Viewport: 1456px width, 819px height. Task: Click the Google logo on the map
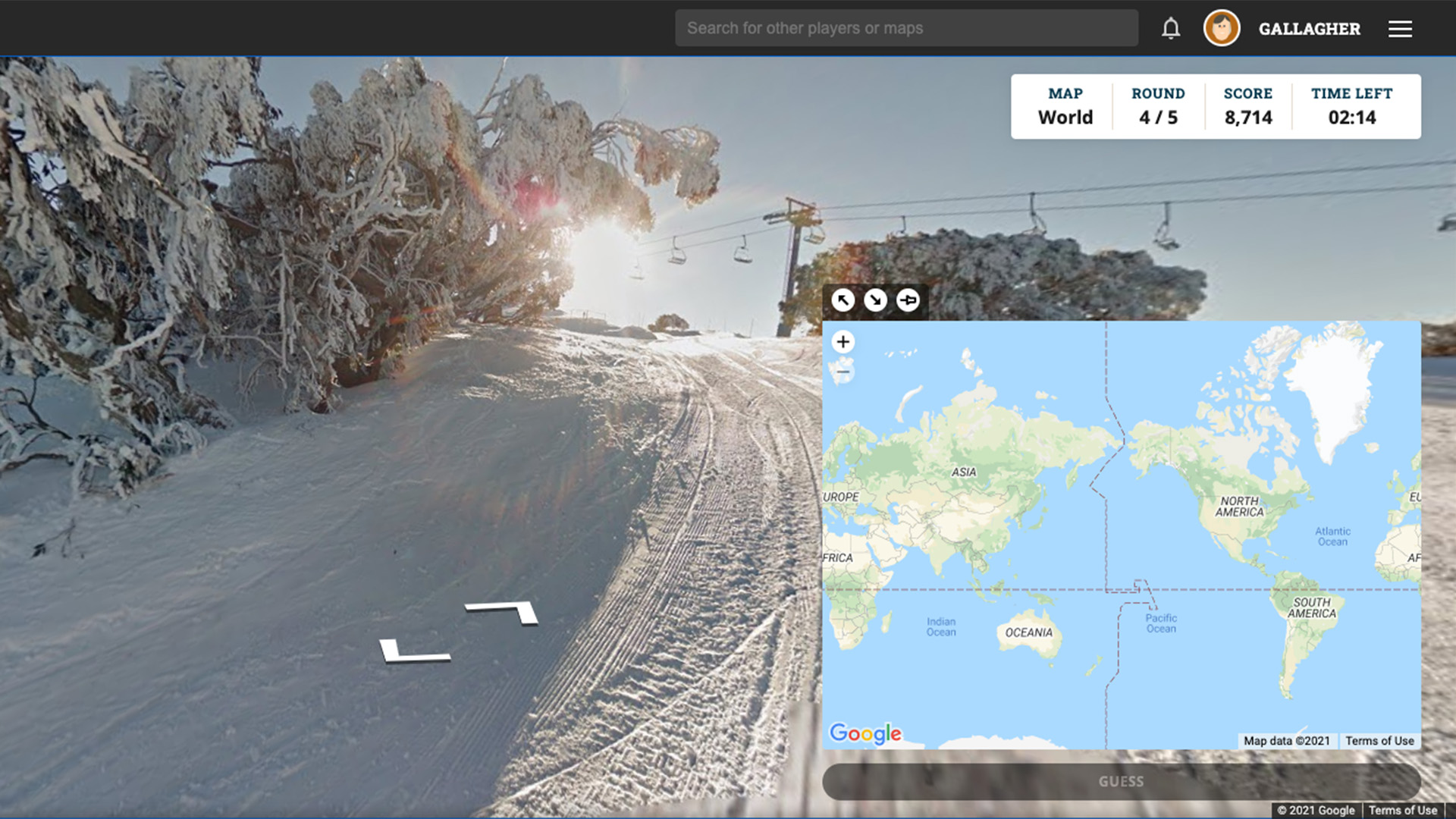point(865,734)
